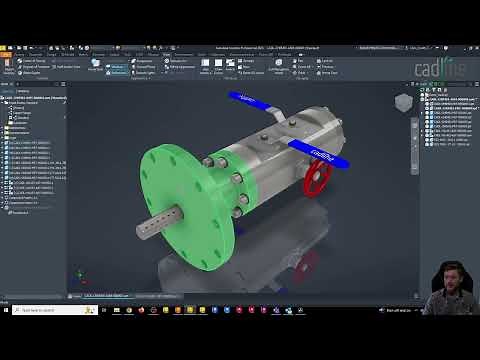Open the User Interface options

205,66
